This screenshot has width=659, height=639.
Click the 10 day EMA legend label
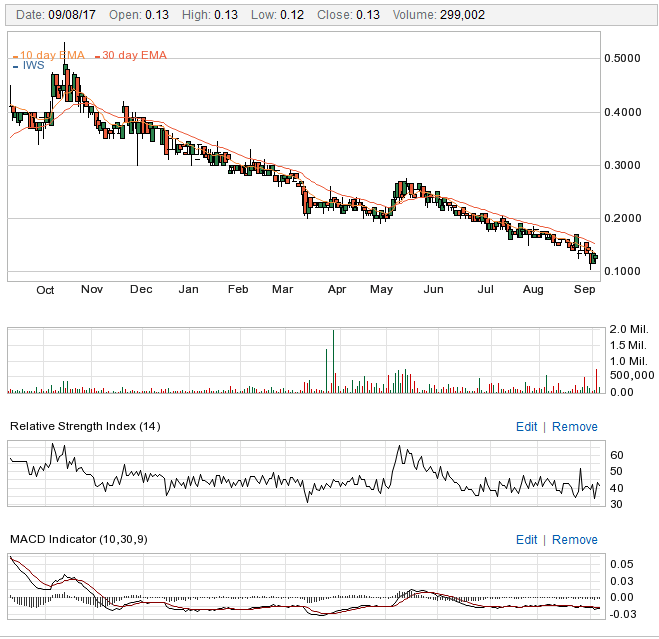pos(52,55)
